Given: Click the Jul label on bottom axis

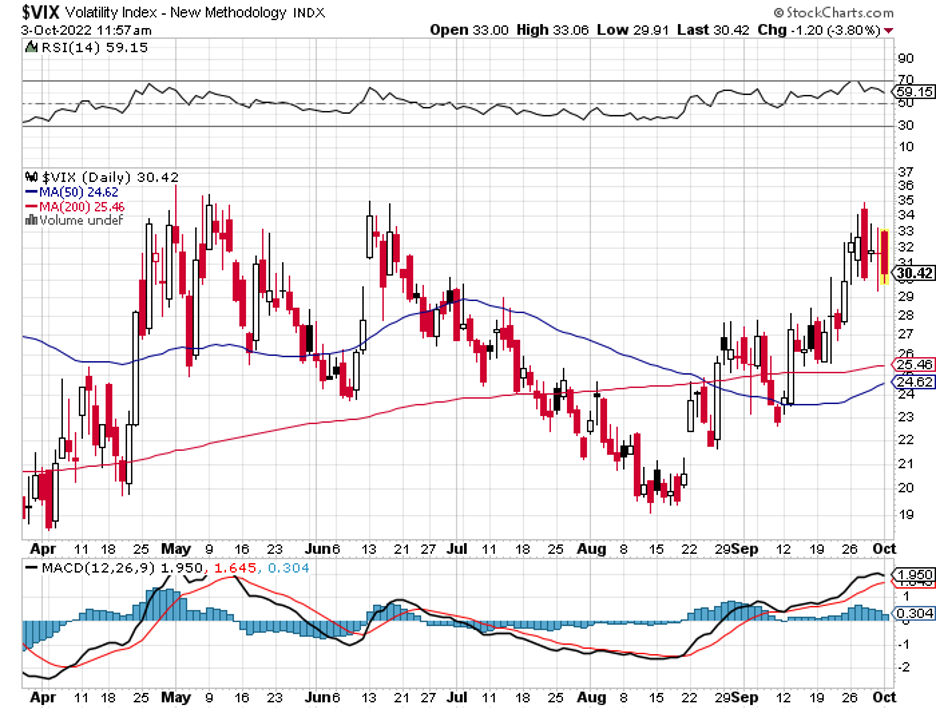Looking at the screenshot, I should click(457, 697).
